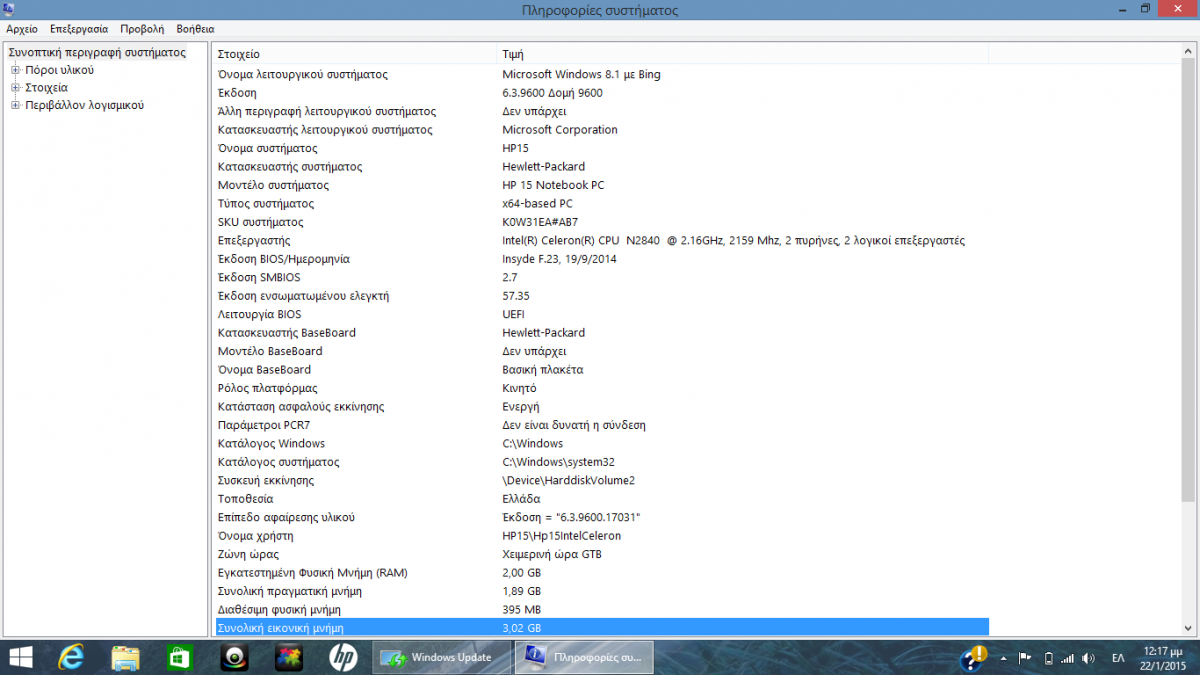
Task: Select the Διαθέσιμη φυσική μνήμη row
Action: (602, 609)
